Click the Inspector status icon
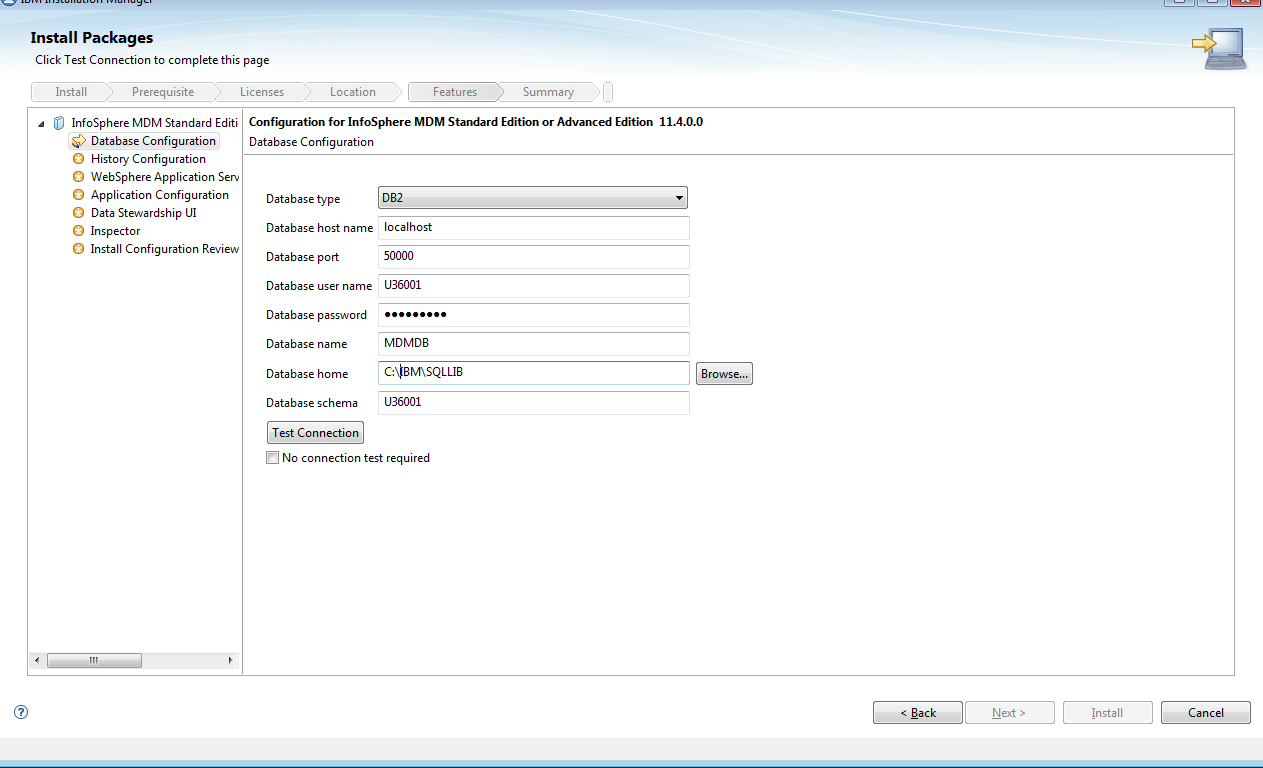This screenshot has height=768, width=1263. click(x=79, y=231)
